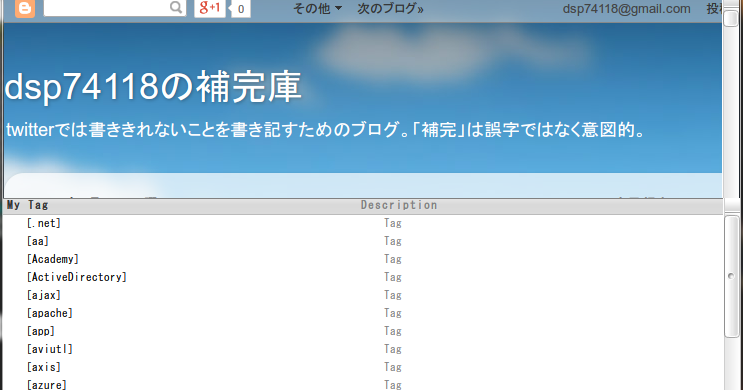Select the [ajax] tag row
The height and width of the screenshot is (390, 743).
pyautogui.click(x=362, y=295)
